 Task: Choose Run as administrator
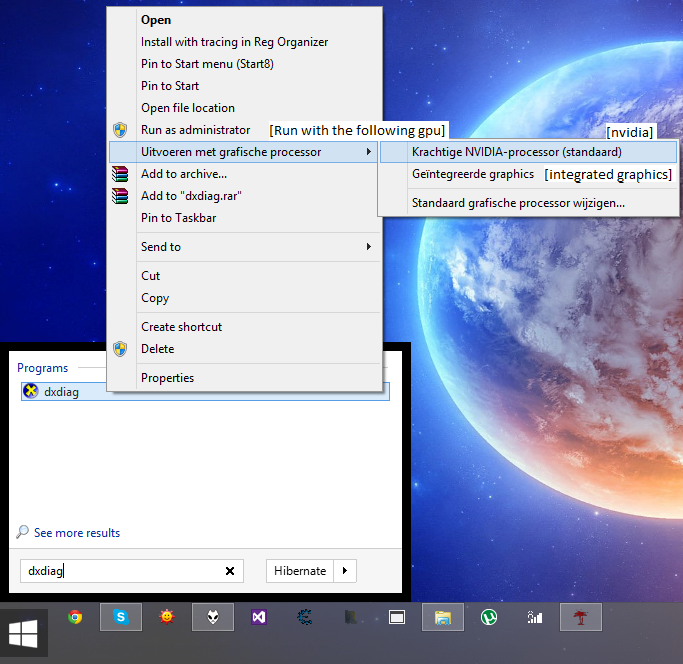tap(195, 130)
